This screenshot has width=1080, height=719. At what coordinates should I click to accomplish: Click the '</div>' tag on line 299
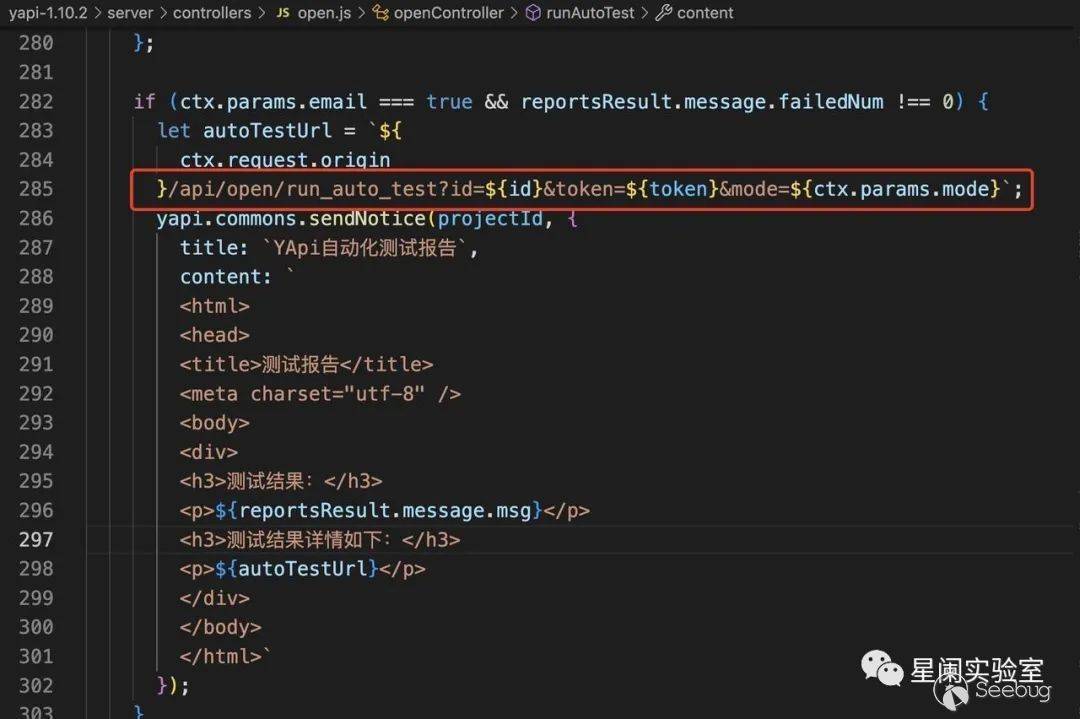coord(214,598)
